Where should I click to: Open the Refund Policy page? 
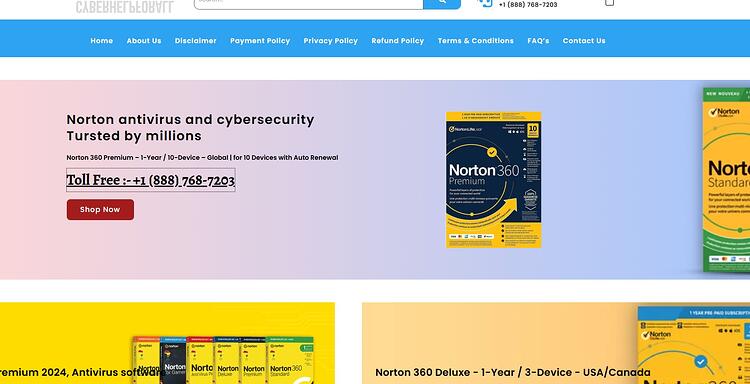pos(398,41)
